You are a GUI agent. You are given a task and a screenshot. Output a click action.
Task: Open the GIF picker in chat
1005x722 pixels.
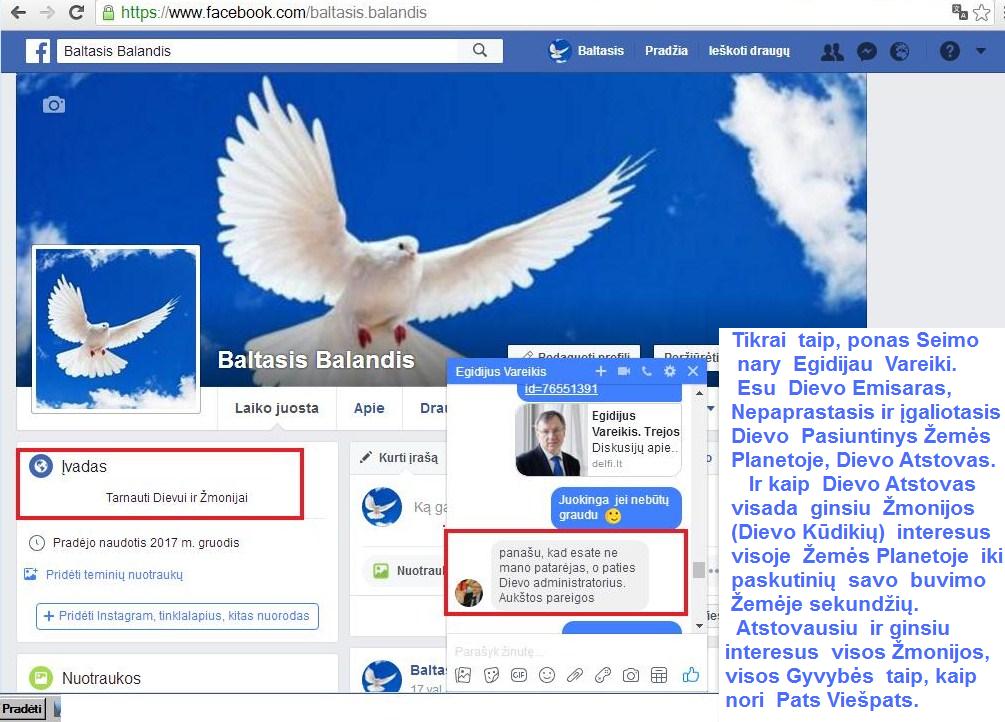coord(519,675)
